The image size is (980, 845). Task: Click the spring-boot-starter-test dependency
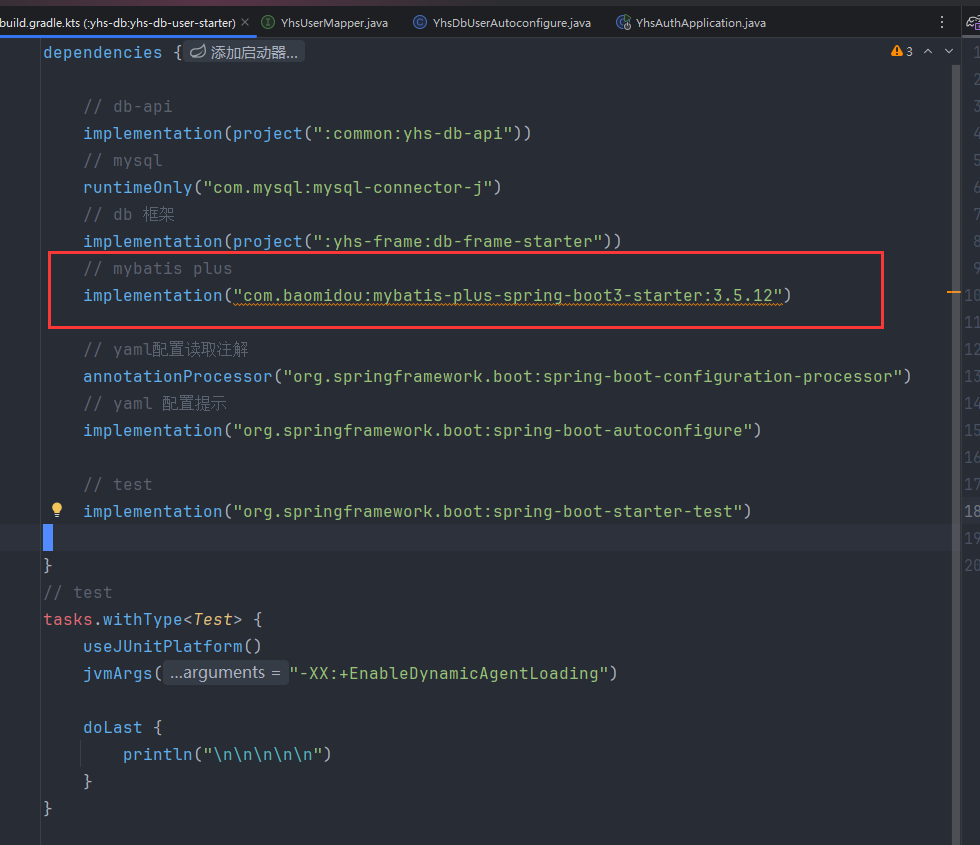click(418, 512)
